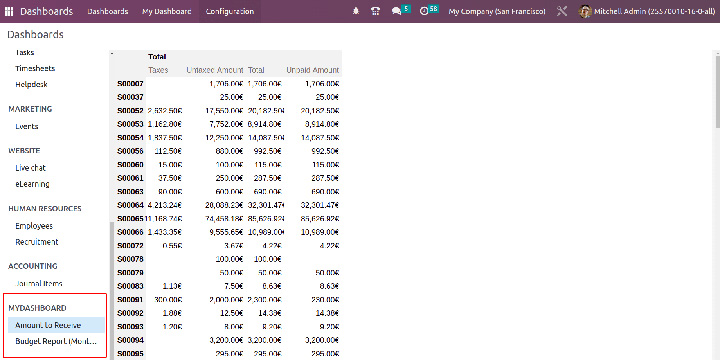Open the Configuration menu
The width and height of the screenshot is (720, 360).
click(230, 11)
